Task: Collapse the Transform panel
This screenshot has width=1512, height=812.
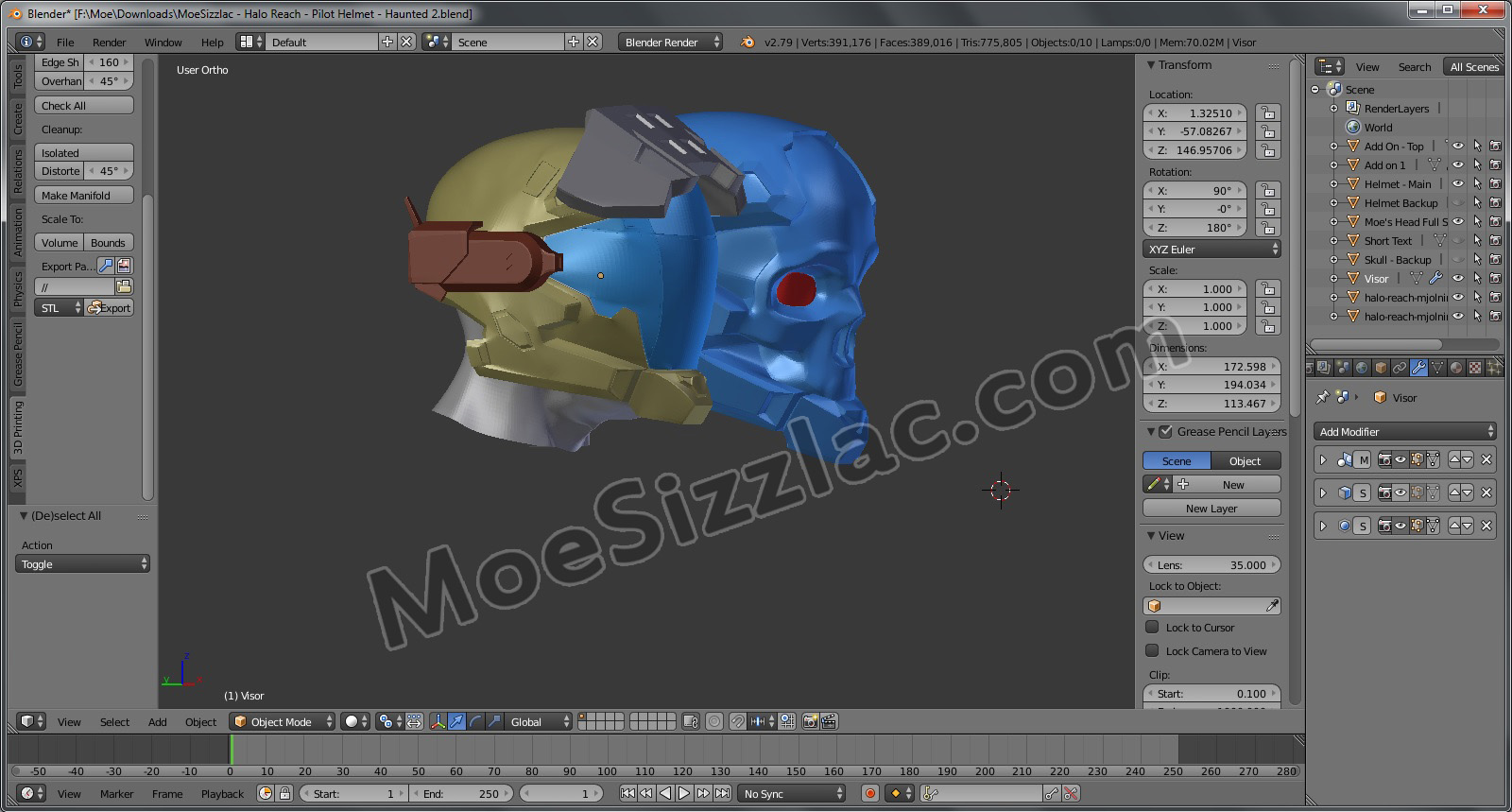Action: click(1151, 65)
